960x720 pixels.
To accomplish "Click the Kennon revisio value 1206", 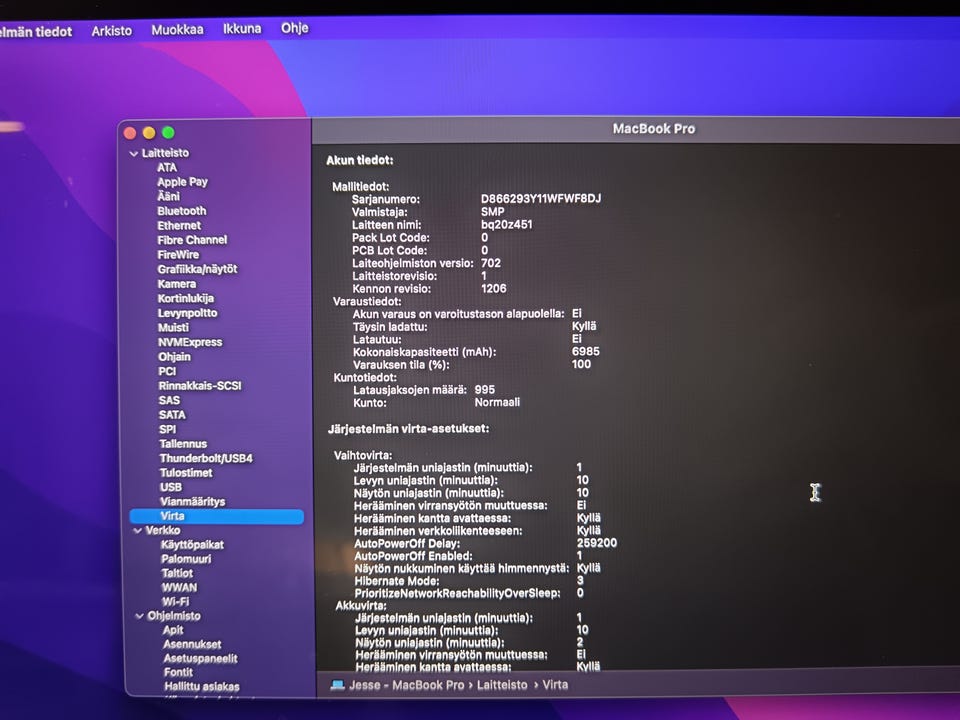I will point(493,288).
